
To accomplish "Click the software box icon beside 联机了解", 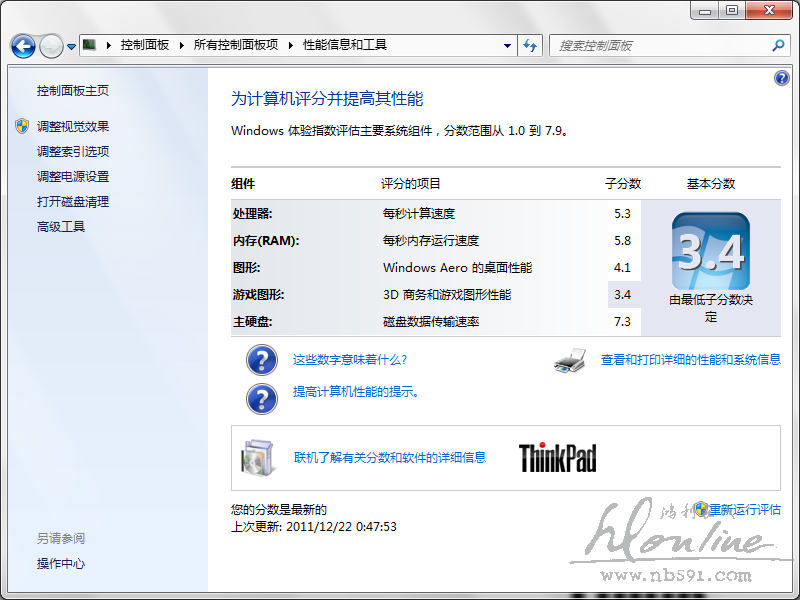I will pos(257,458).
